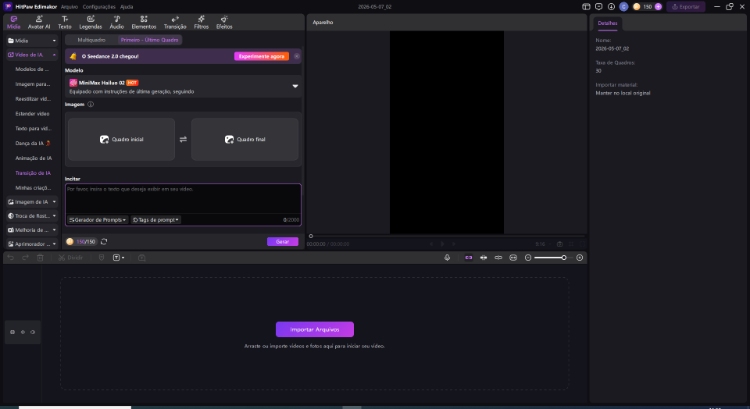This screenshot has width=750, height=409.
Task: Click the marker shield icon in timeline toolbar
Action: click(x=101, y=258)
